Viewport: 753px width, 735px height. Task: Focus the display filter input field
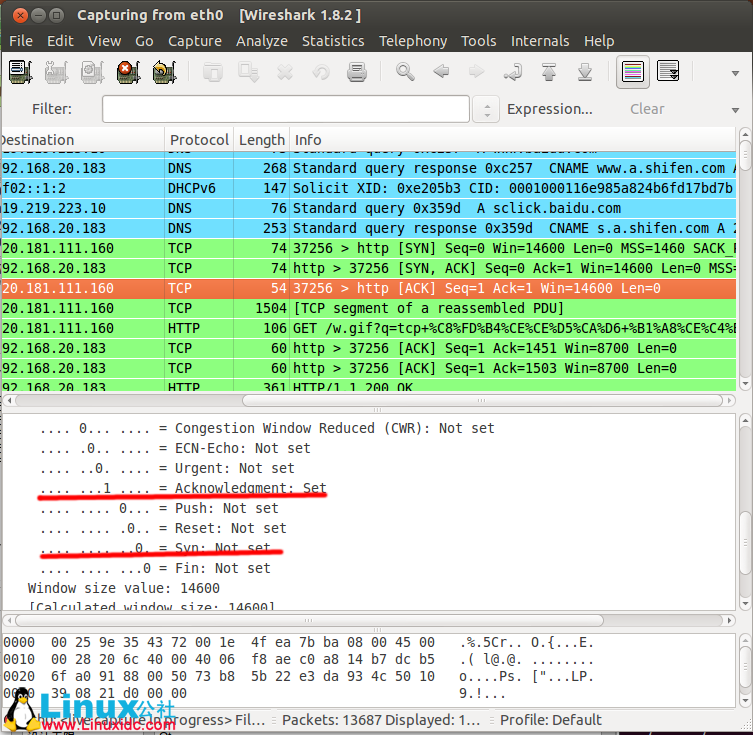click(286, 109)
